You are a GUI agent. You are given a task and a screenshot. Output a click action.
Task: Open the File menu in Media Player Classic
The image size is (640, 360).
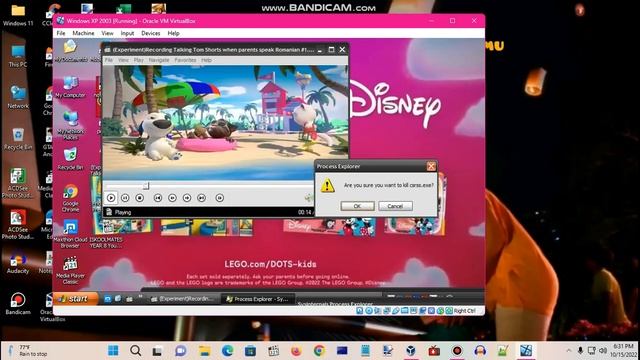coord(109,60)
